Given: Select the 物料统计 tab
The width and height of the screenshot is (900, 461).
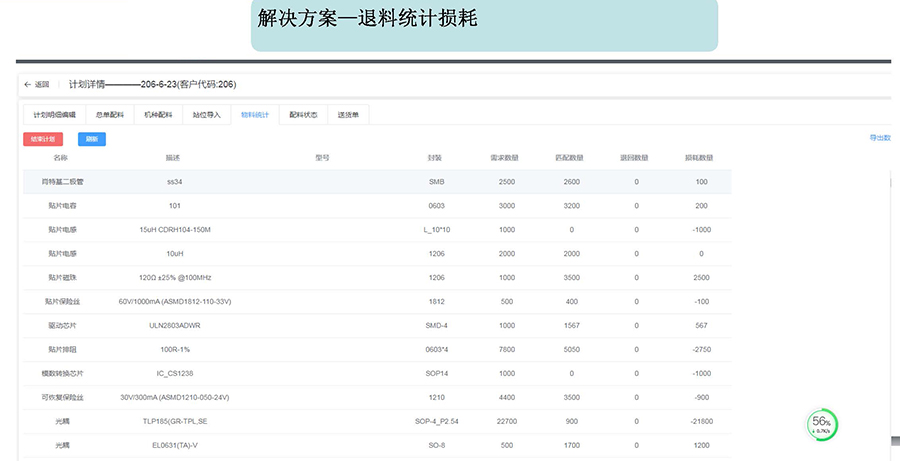Looking at the screenshot, I should (254, 115).
